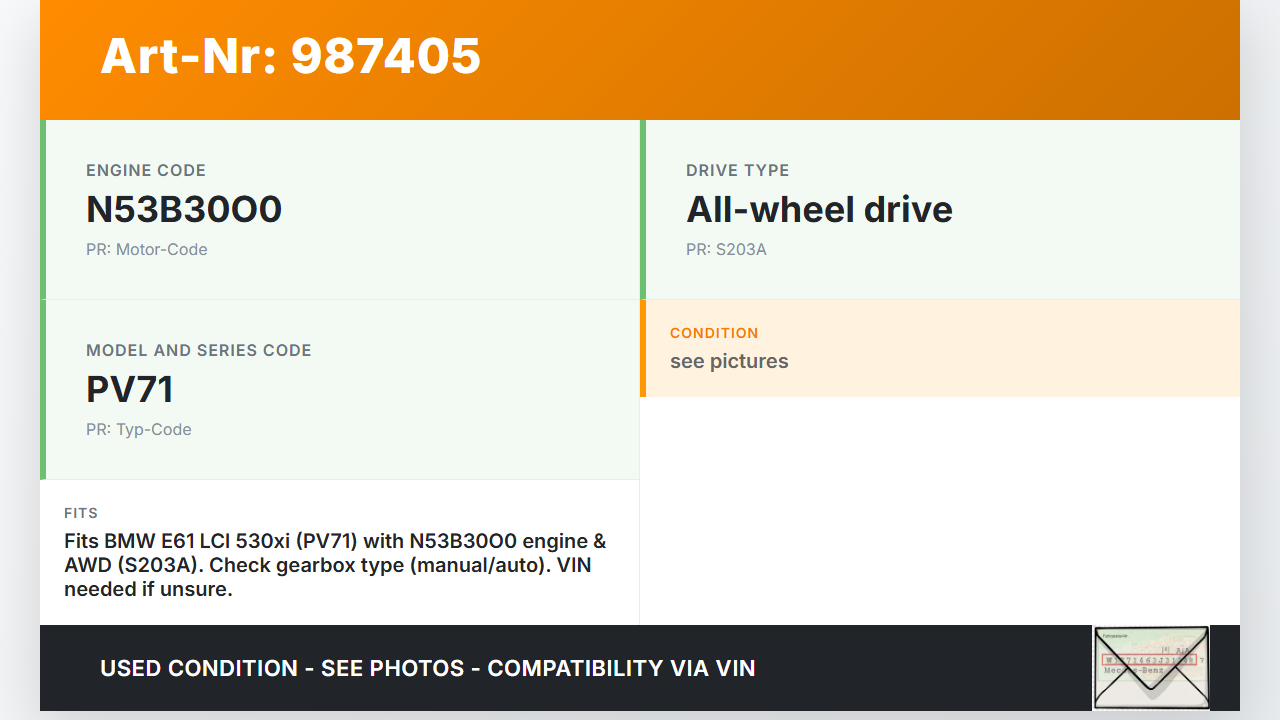Click the PR: S203A sub-label
Image resolution: width=1280 pixels, height=720 pixels.
pos(726,249)
